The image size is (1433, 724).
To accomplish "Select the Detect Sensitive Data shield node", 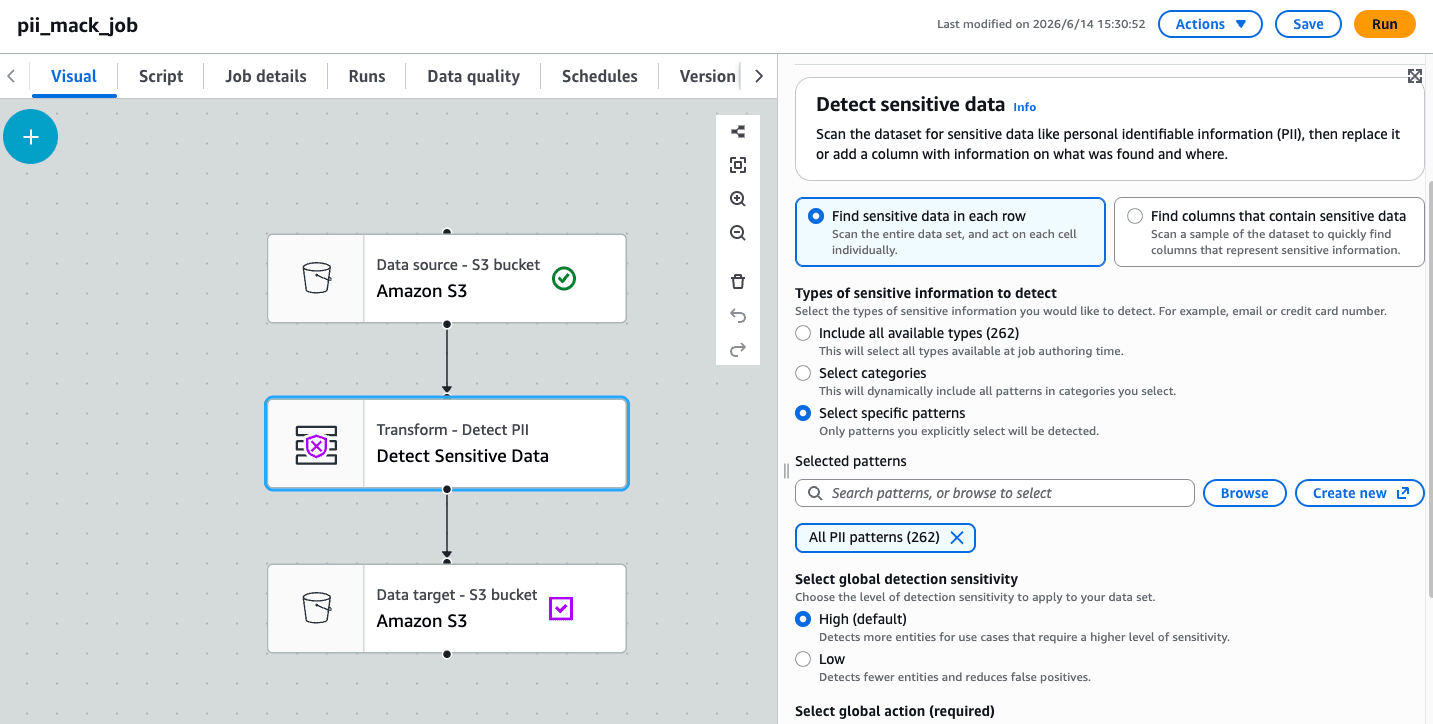I will pos(447,444).
